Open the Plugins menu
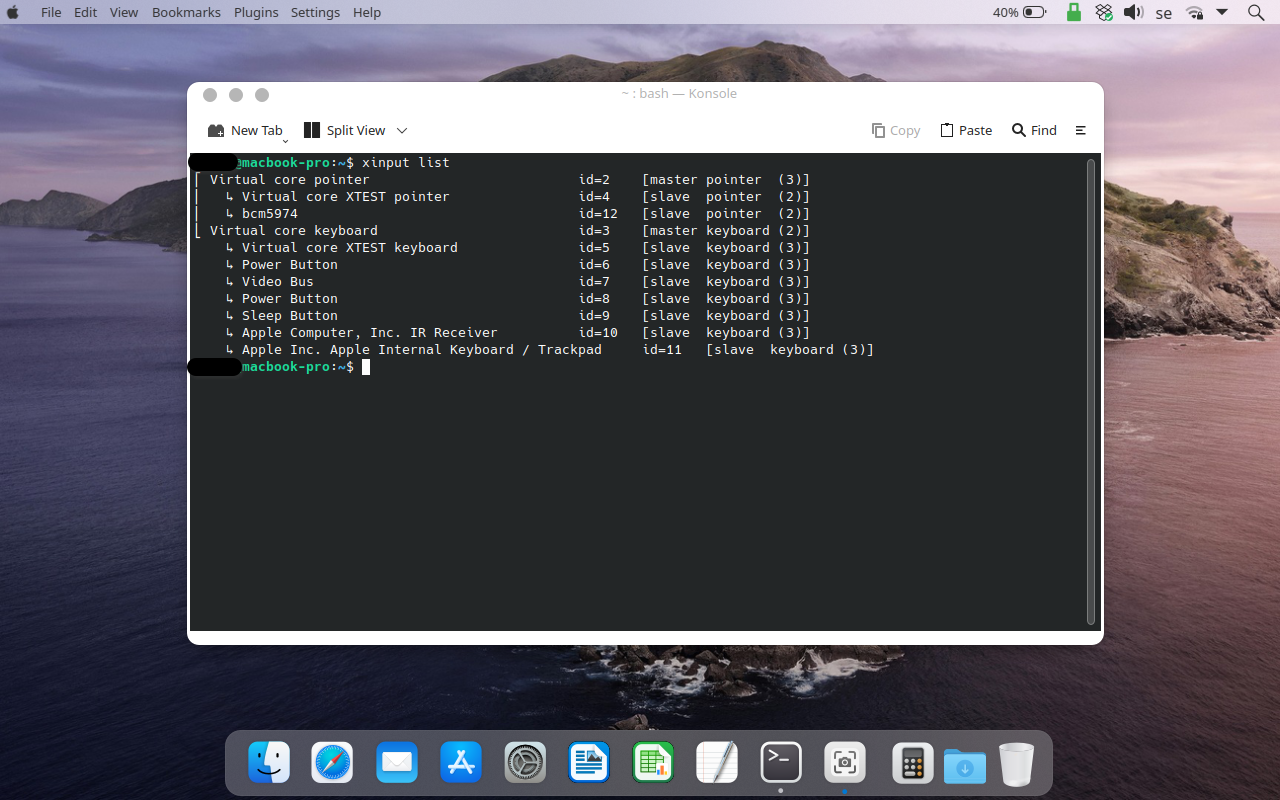Image resolution: width=1280 pixels, height=800 pixels. (256, 12)
